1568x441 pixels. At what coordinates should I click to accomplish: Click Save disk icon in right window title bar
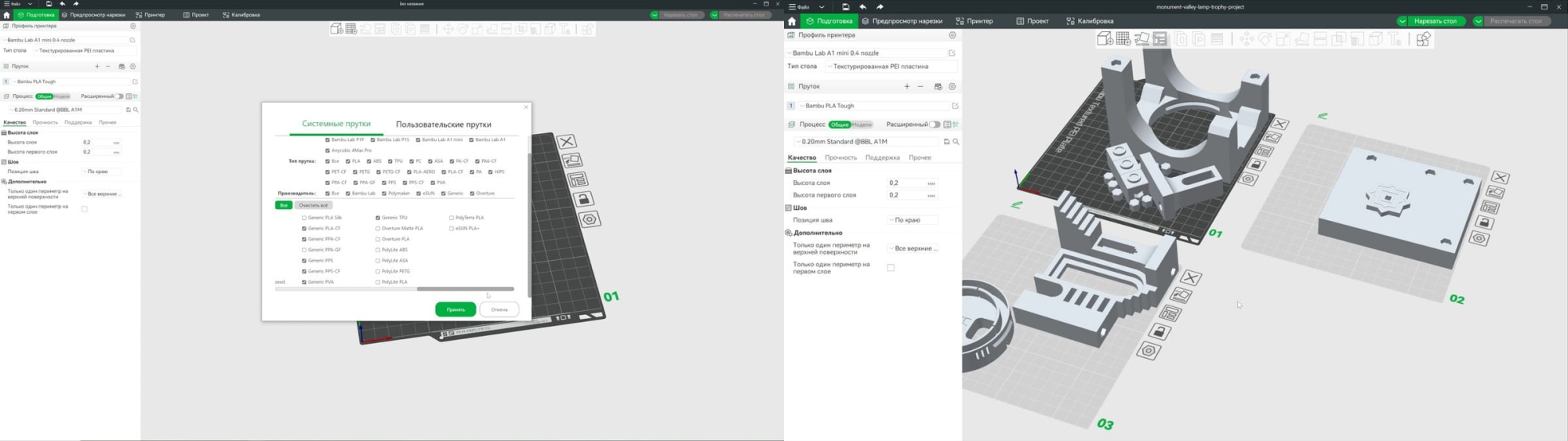pos(845,6)
